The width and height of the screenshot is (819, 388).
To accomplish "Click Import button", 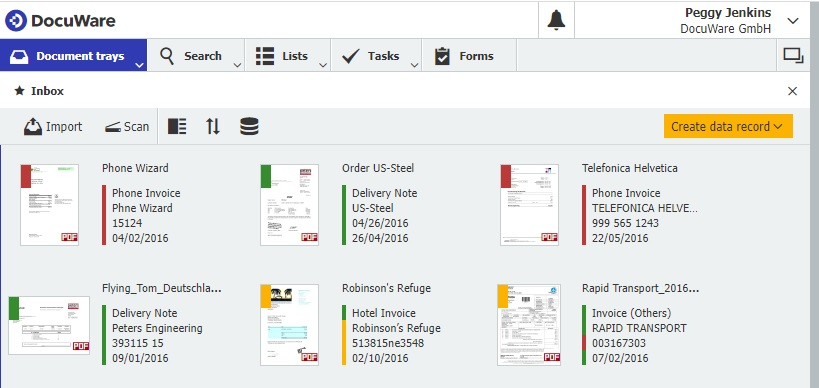I will point(53,126).
